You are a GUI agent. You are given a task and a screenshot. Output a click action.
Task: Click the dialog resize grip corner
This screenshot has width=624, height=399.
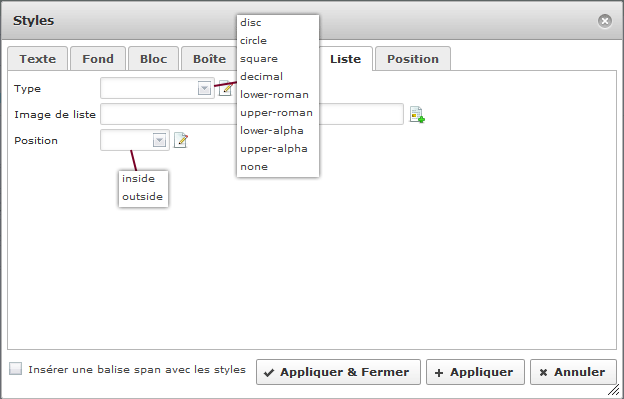[x=614, y=390]
